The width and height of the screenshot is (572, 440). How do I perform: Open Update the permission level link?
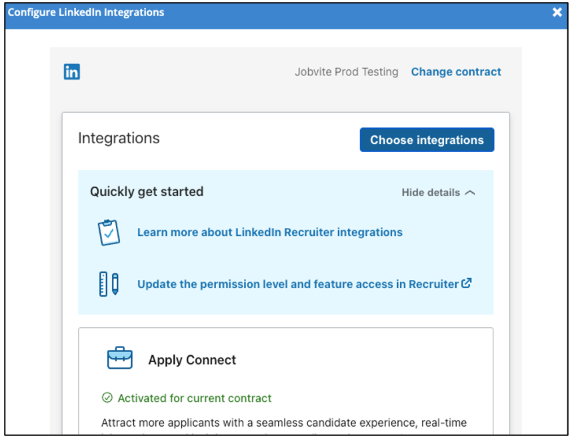pyautogui.click(x=298, y=284)
